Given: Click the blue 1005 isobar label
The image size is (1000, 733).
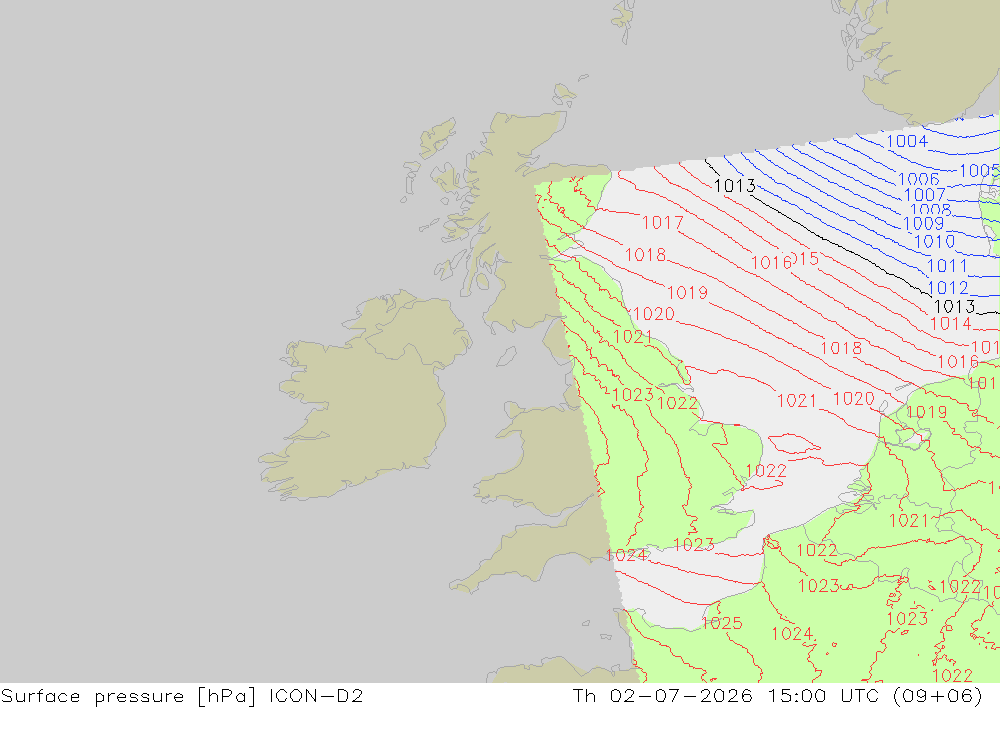Looking at the screenshot, I should pyautogui.click(x=979, y=171).
